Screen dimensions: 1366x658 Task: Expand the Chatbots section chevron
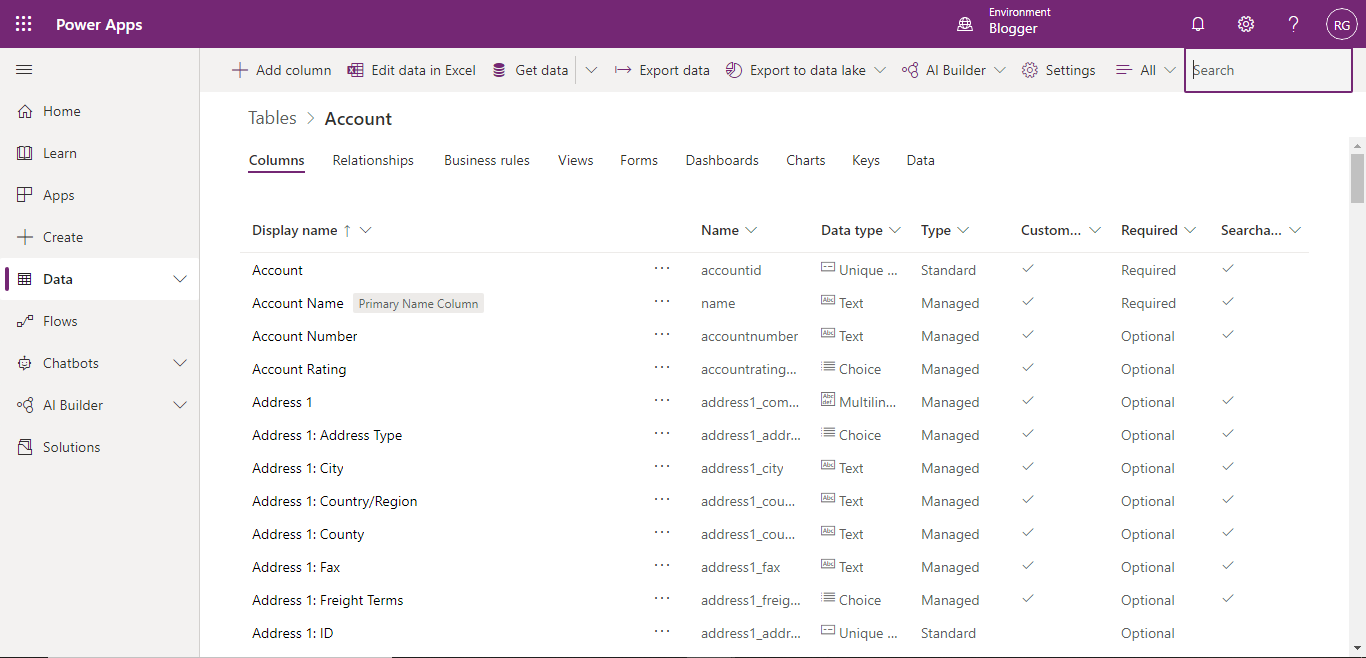tap(180, 363)
